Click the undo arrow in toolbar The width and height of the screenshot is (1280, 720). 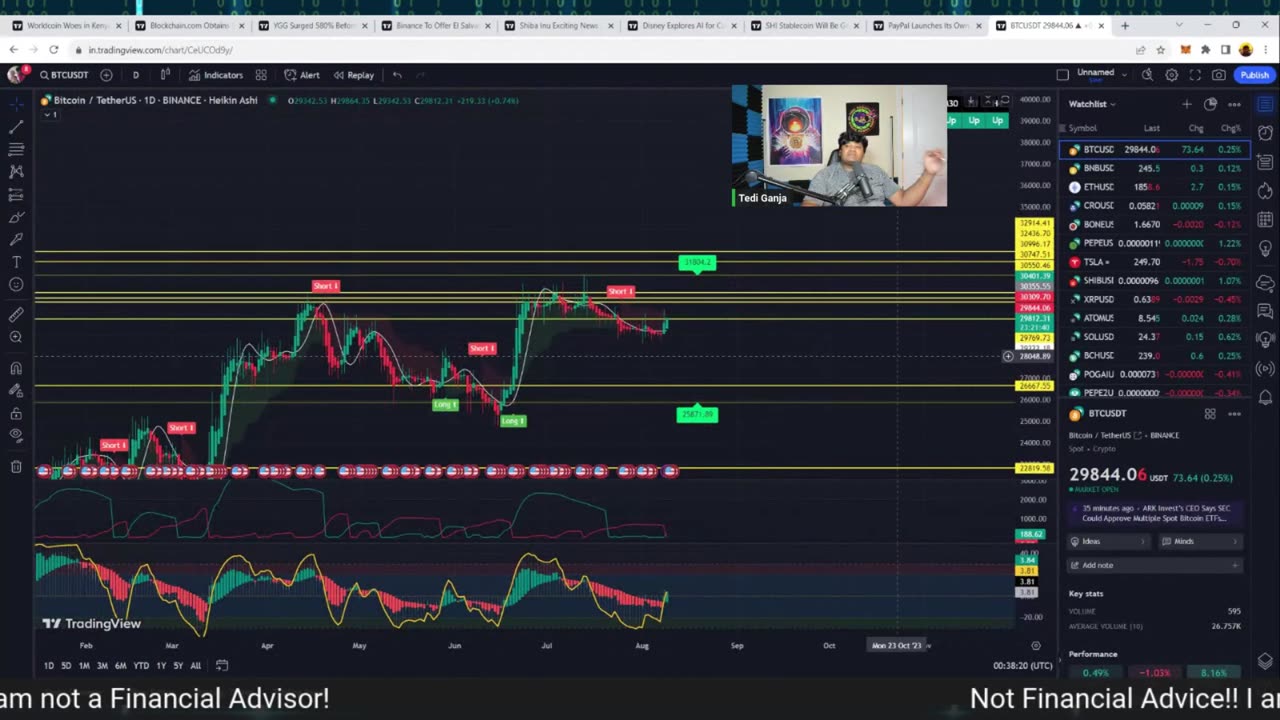pos(397,75)
